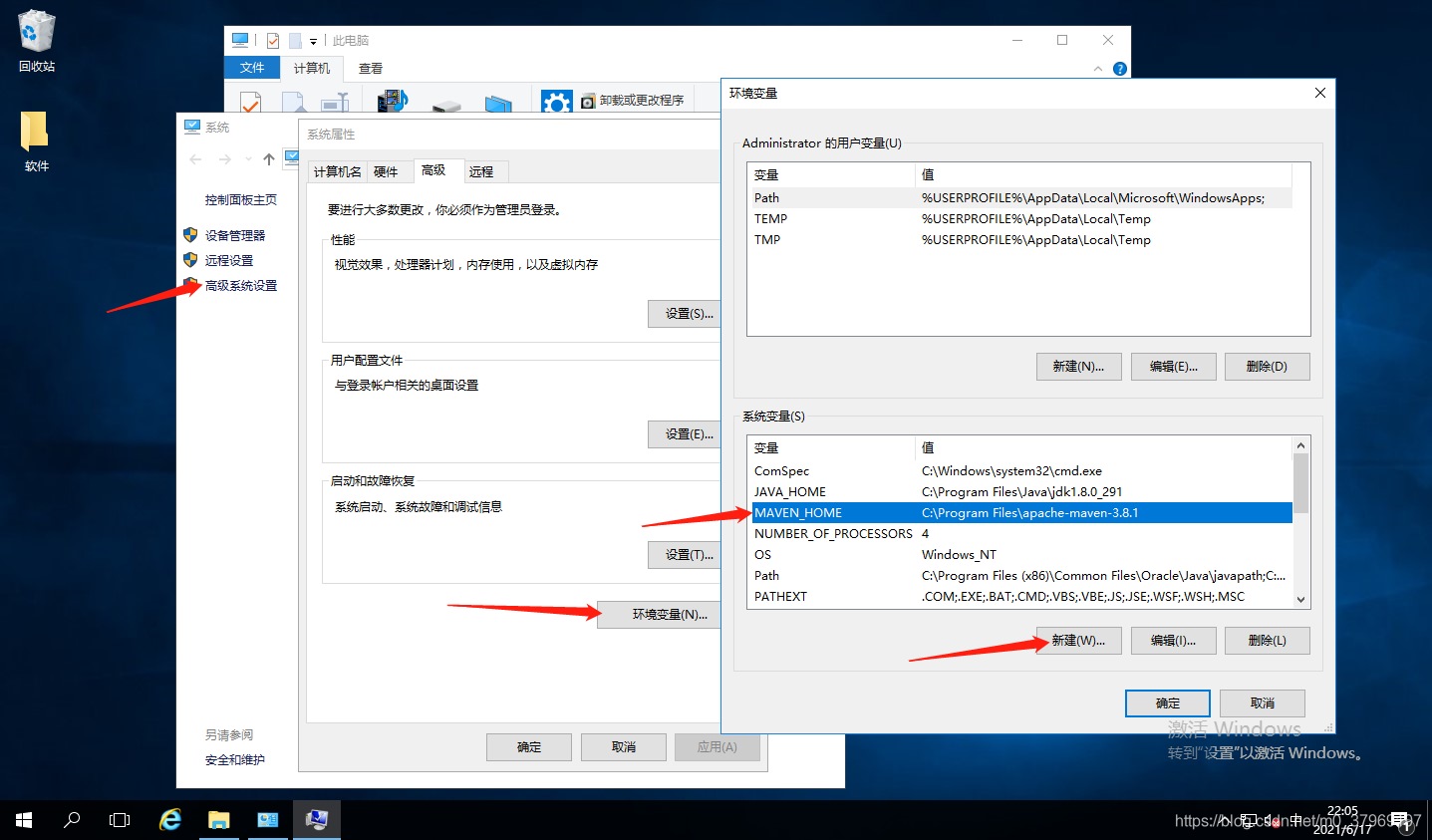The image size is (1432, 840).
Task: Open the explorer help question mark icon
Action: click(1120, 69)
